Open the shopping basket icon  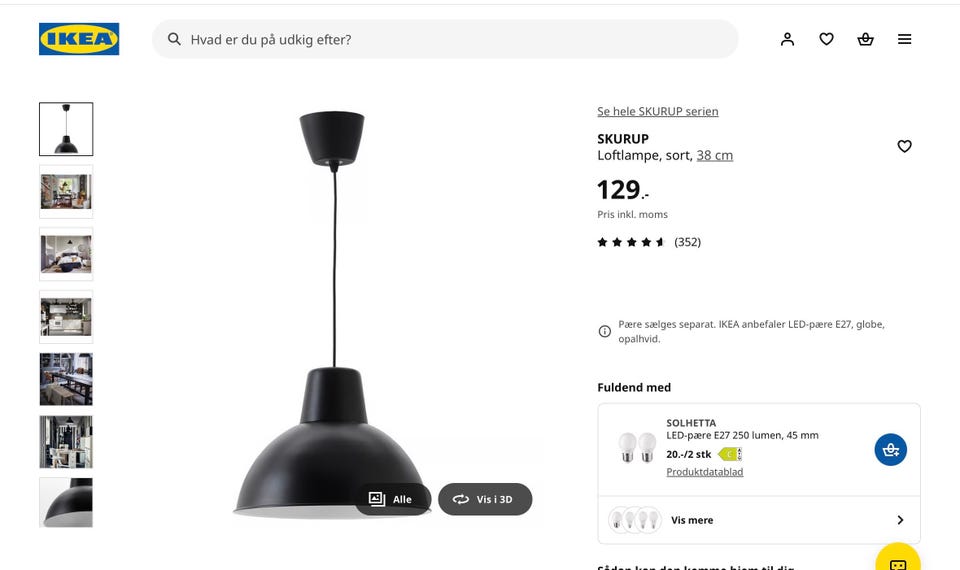click(865, 39)
